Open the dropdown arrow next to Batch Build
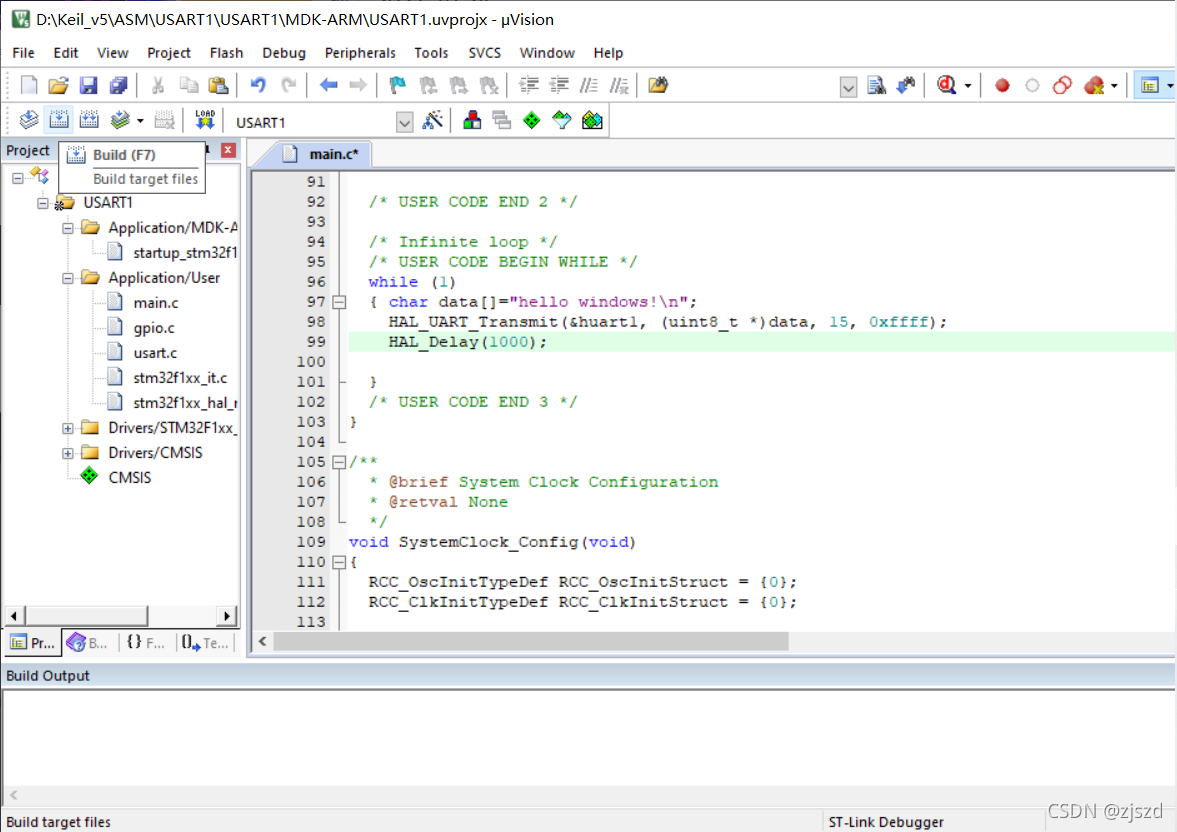 click(140, 120)
